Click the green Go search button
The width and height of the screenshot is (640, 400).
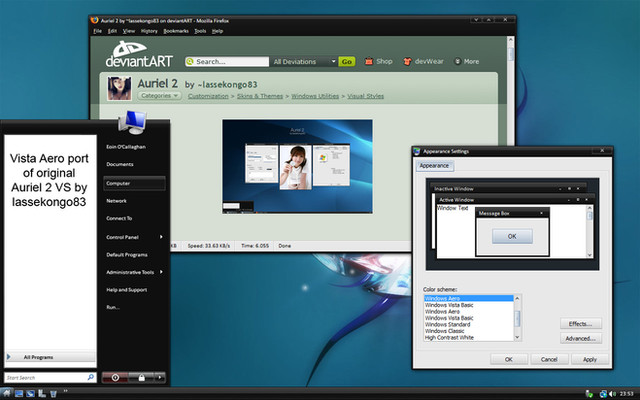click(347, 62)
